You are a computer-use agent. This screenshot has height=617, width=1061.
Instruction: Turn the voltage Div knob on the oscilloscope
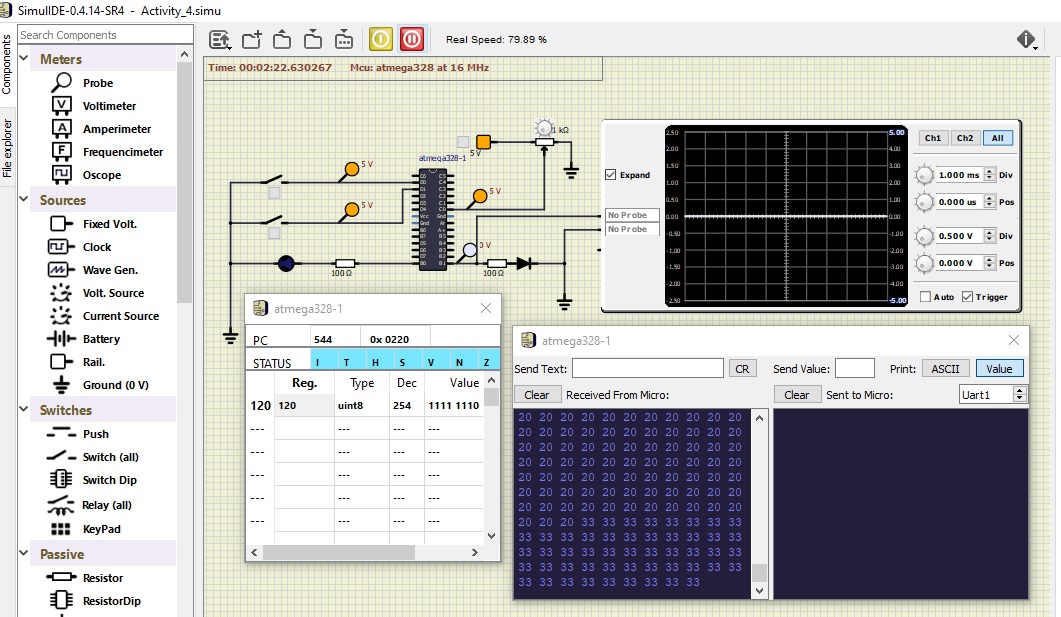tap(925, 237)
